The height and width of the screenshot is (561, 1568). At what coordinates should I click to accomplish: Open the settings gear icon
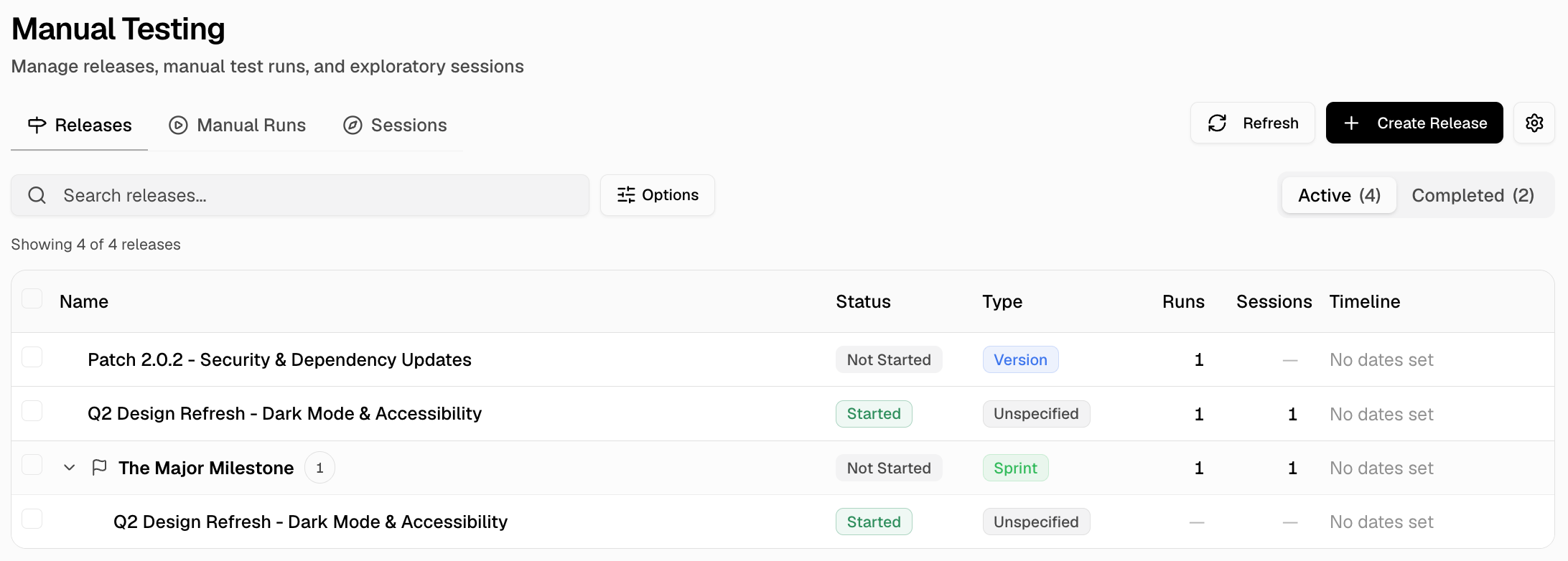pyautogui.click(x=1534, y=123)
